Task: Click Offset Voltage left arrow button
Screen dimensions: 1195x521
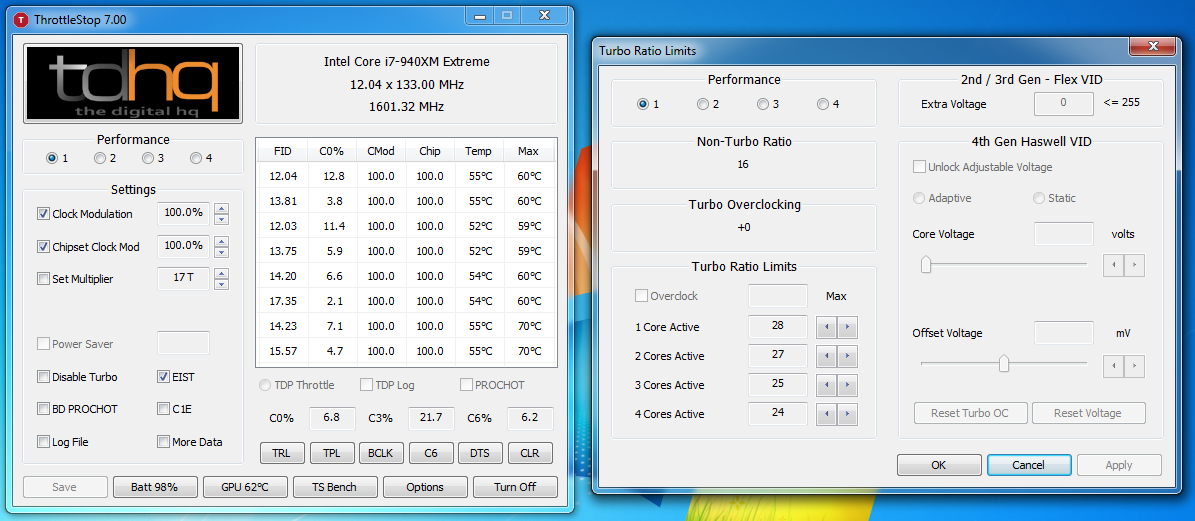Action: [x=1113, y=366]
